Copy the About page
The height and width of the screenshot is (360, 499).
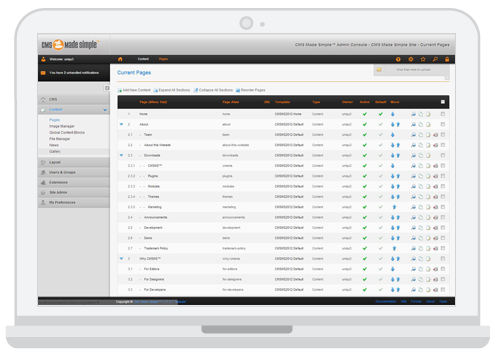pyautogui.click(x=421, y=124)
